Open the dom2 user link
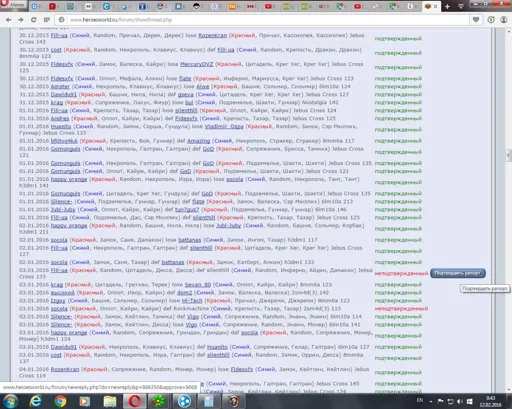 184,292
